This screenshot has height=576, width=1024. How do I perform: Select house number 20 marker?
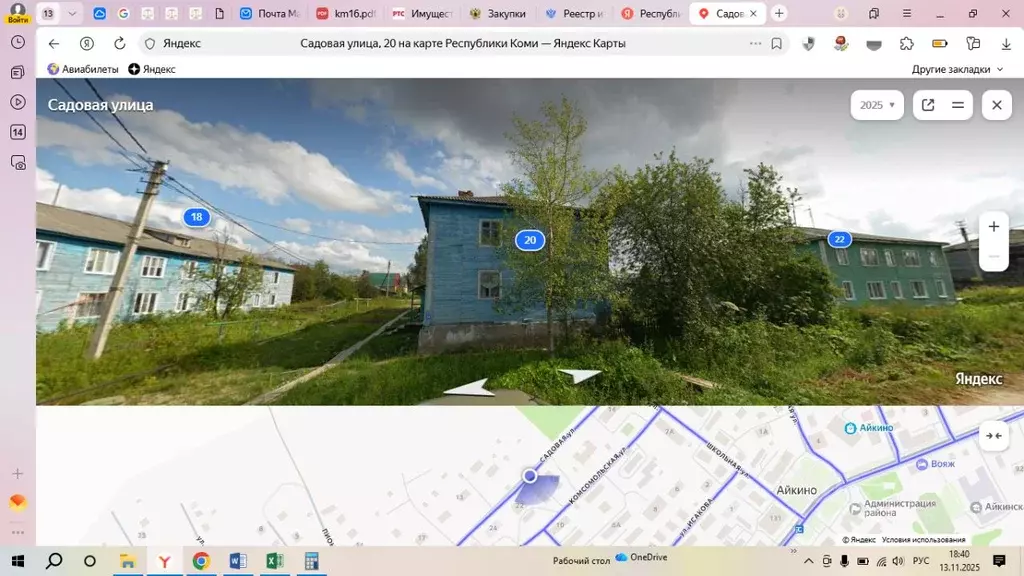[530, 240]
